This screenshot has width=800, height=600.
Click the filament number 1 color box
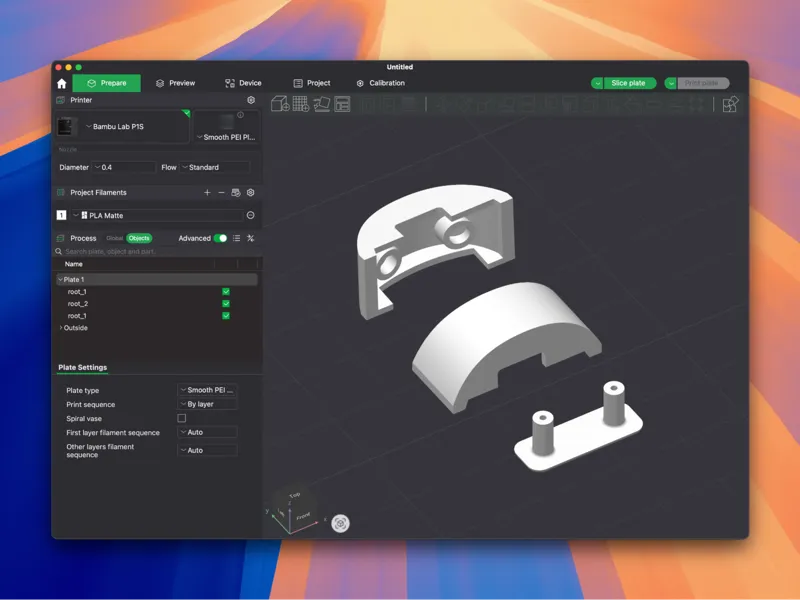tap(61, 215)
